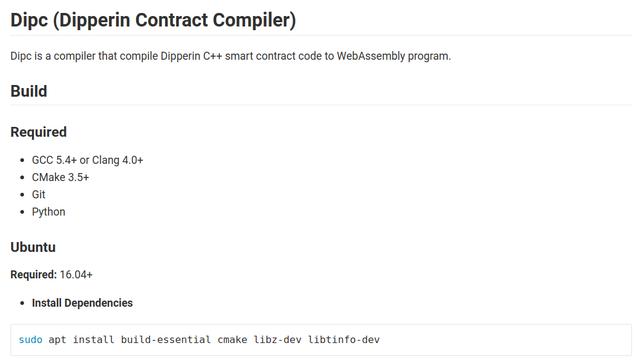The width and height of the screenshot is (640, 364).
Task: Click the sudo keyword in code block
Action: 31,340
